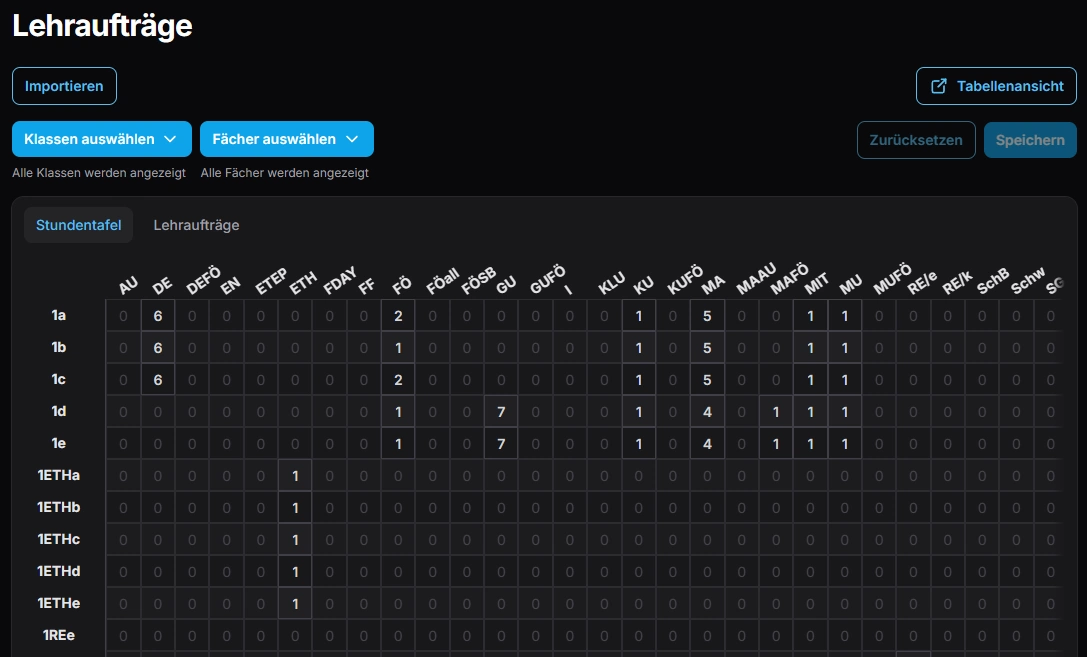The image size is (1087, 657).
Task: Click the MIT cell in row 1c
Action: pyautogui.click(x=811, y=380)
